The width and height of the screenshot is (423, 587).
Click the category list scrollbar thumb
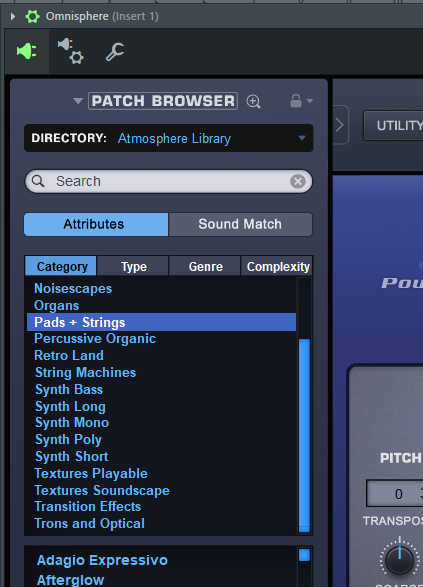tap(304, 435)
